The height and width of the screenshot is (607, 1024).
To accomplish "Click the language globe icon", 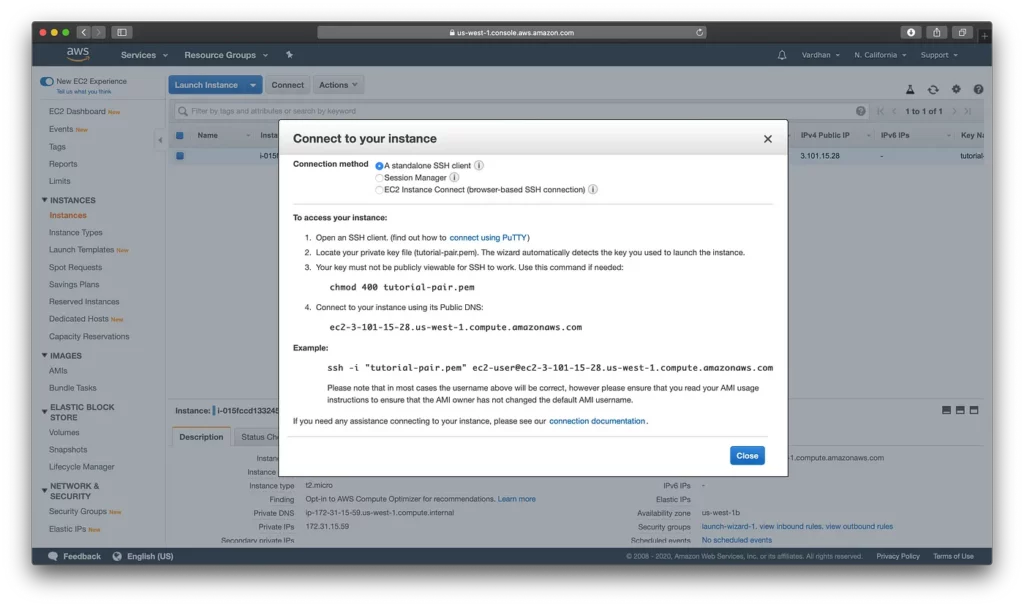I will click(117, 556).
